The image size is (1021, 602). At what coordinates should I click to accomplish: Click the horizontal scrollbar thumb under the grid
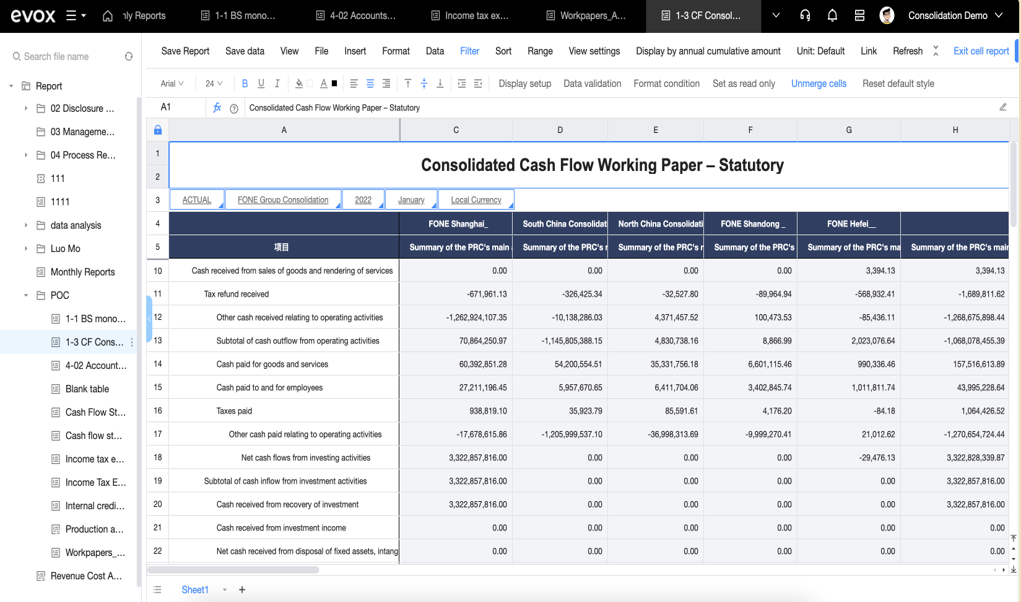click(x=233, y=569)
